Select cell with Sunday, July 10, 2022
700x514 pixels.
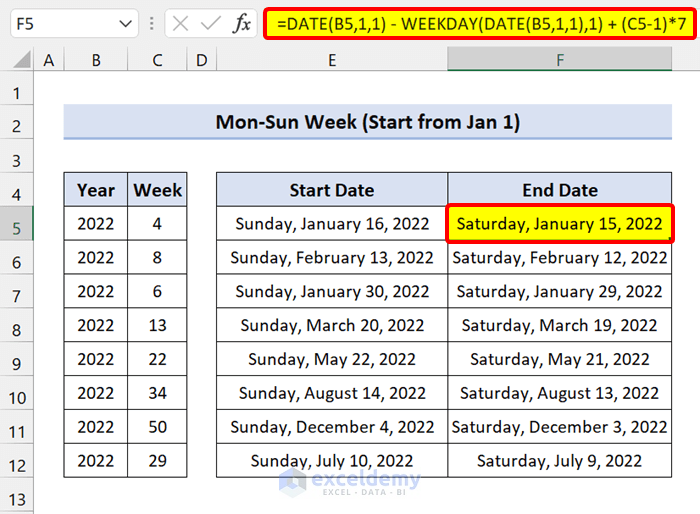click(x=331, y=461)
